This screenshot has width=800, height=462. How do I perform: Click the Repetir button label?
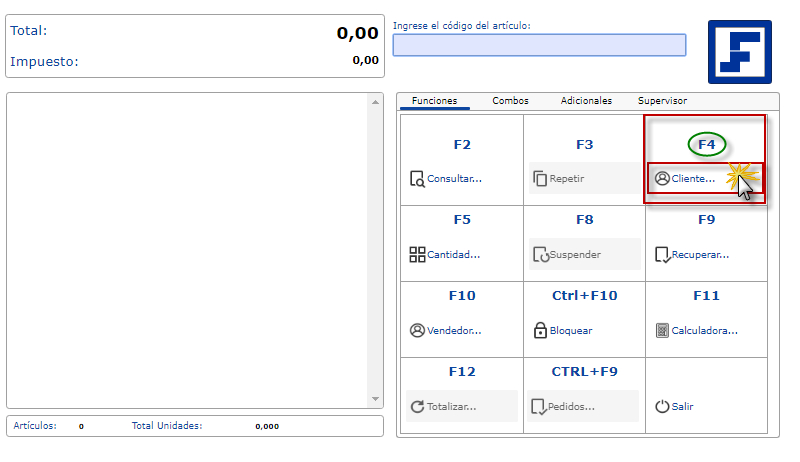click(x=567, y=179)
